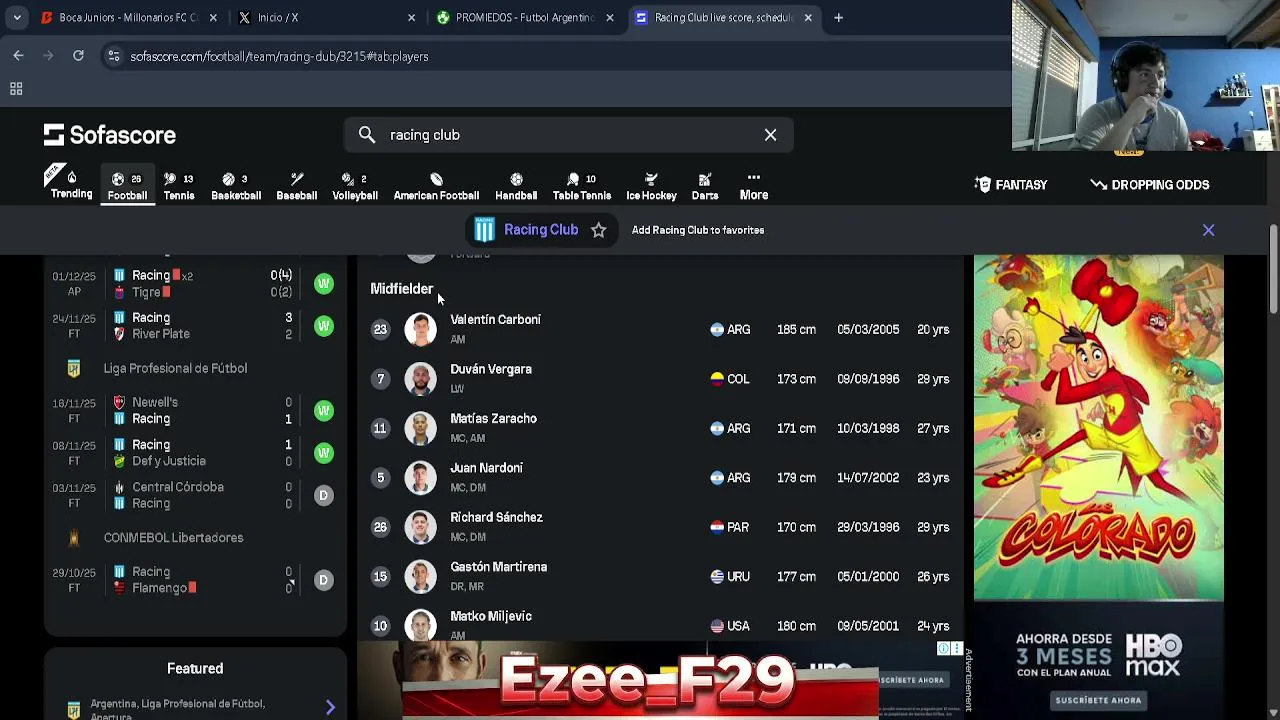Open Racing vs Def y Justicia match

coord(195,453)
